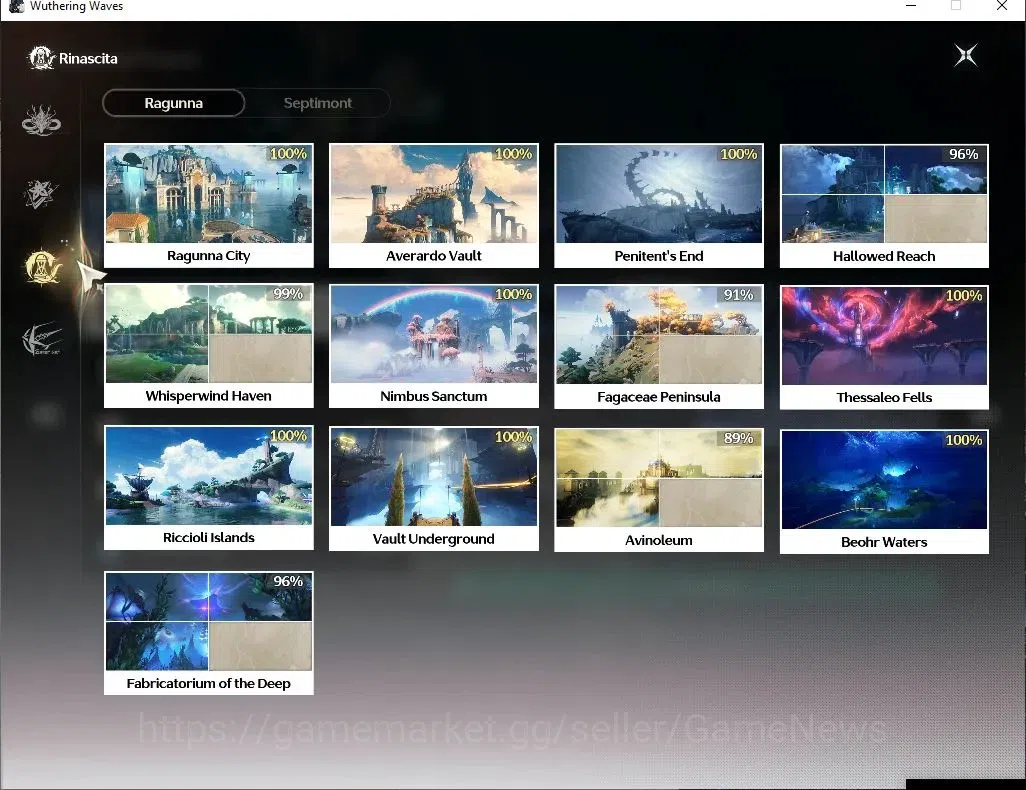Select the highlighted Rinascita emblem in sidebar
Image resolution: width=1026 pixels, height=790 pixels.
coord(42,267)
